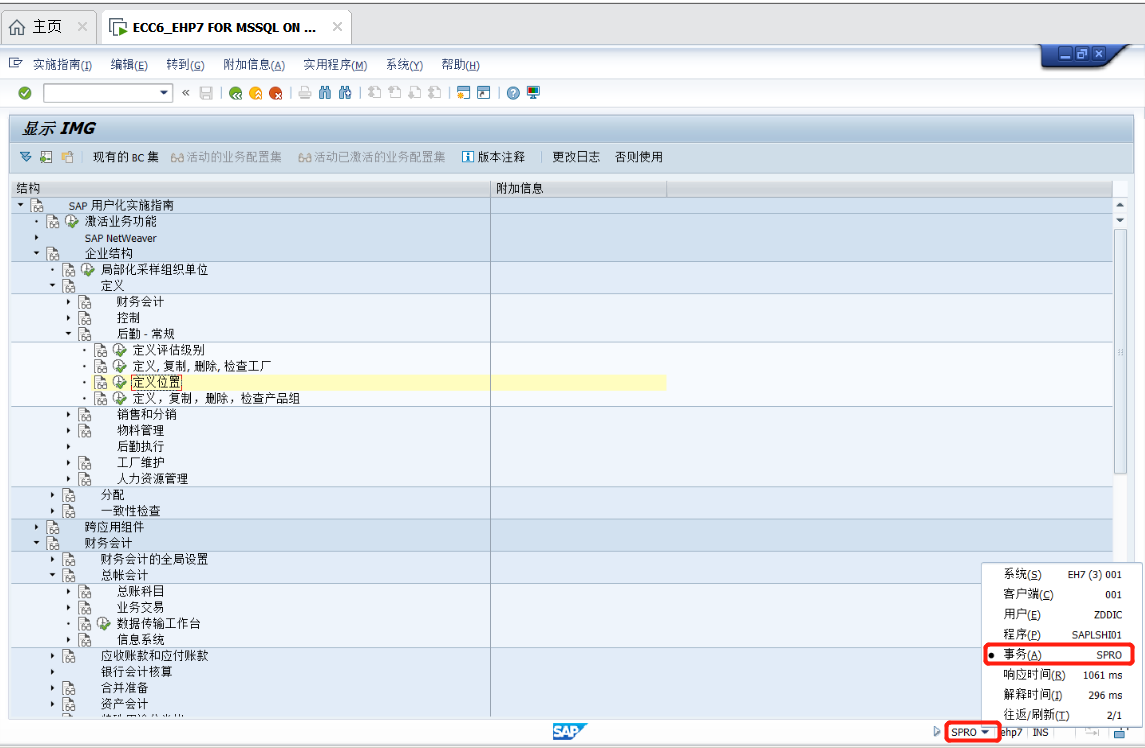Open the 实施指南(I) menu

pyautogui.click(x=62, y=64)
